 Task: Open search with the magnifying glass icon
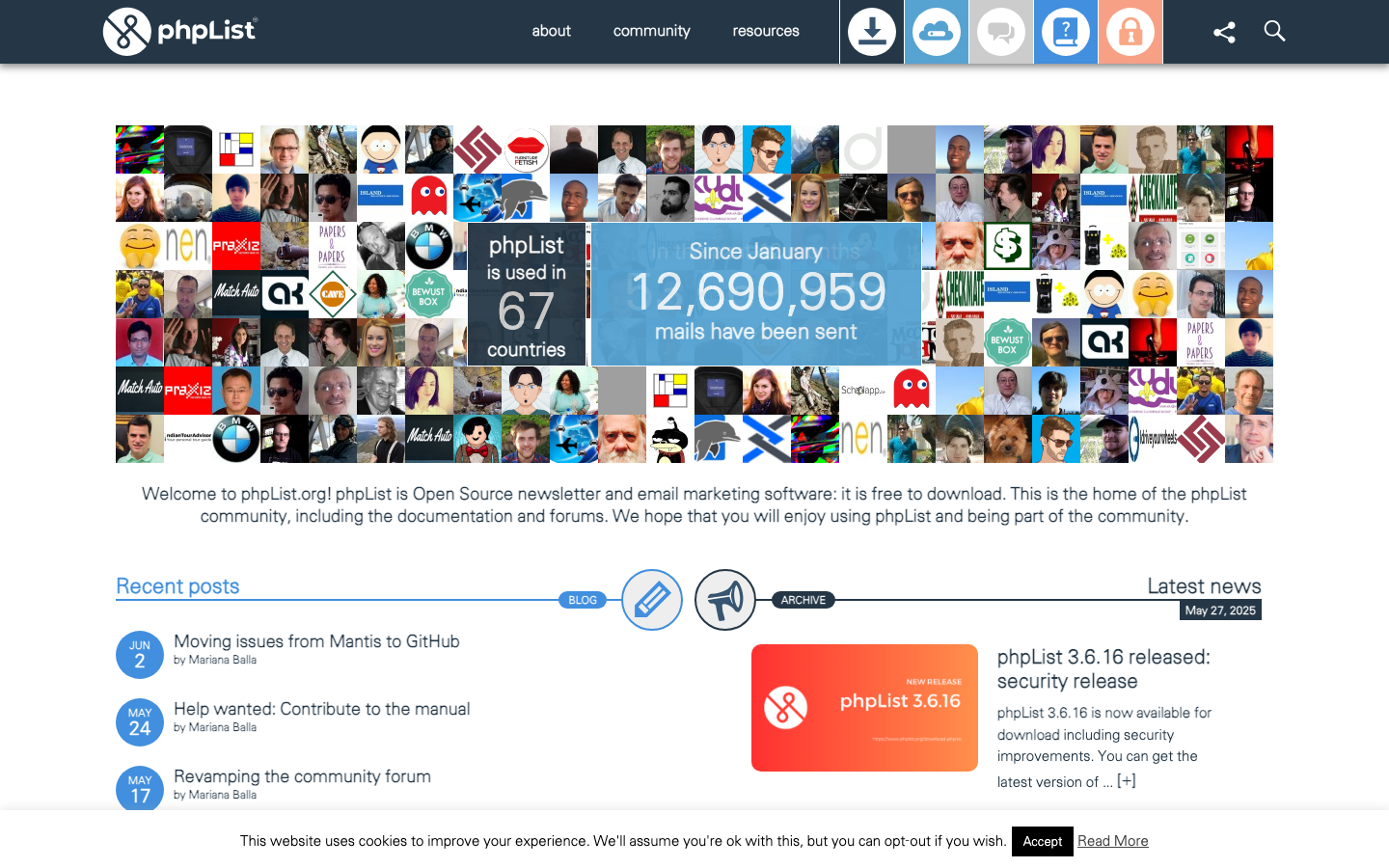pyautogui.click(x=1274, y=31)
